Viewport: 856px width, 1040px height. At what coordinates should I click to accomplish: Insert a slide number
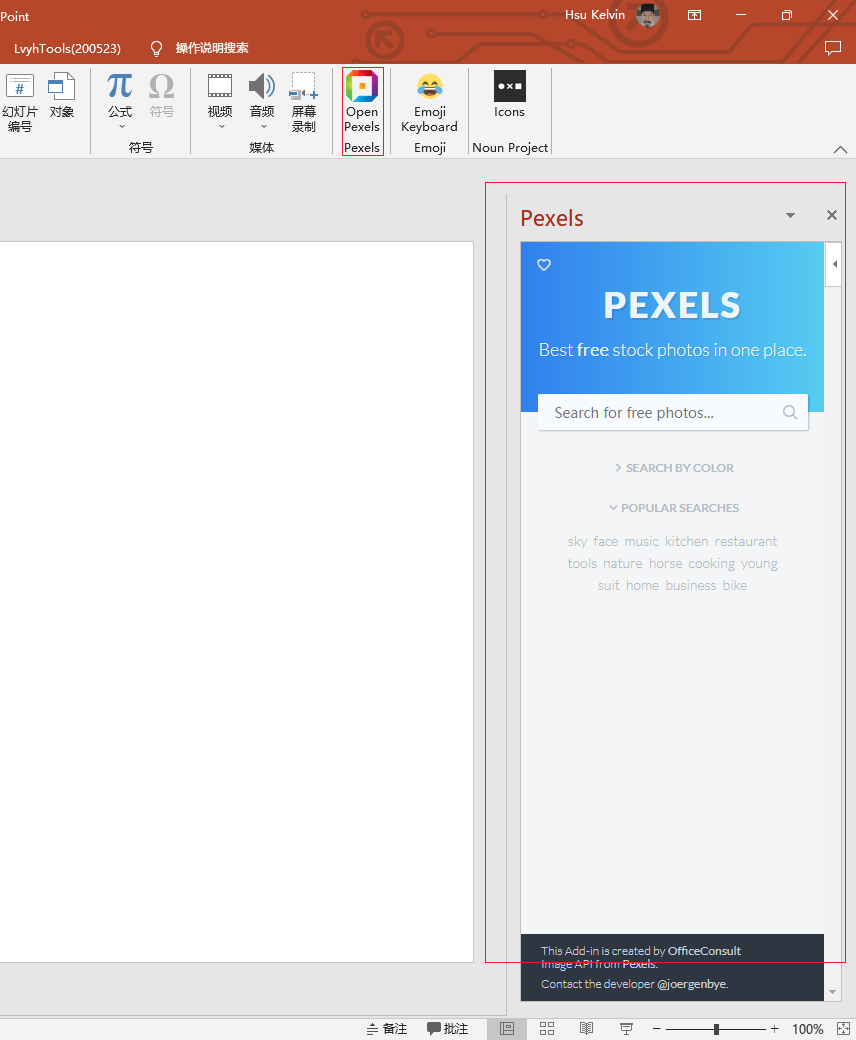(x=20, y=103)
